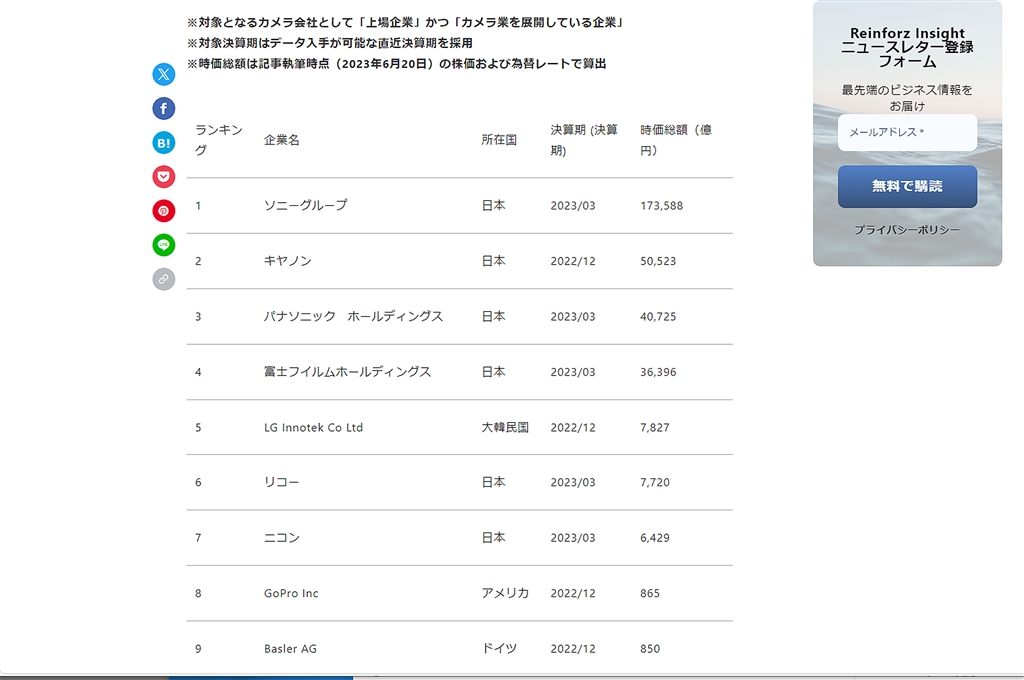Select the ニコン company name
Screen dimensions: 1024x680
(x=281, y=538)
